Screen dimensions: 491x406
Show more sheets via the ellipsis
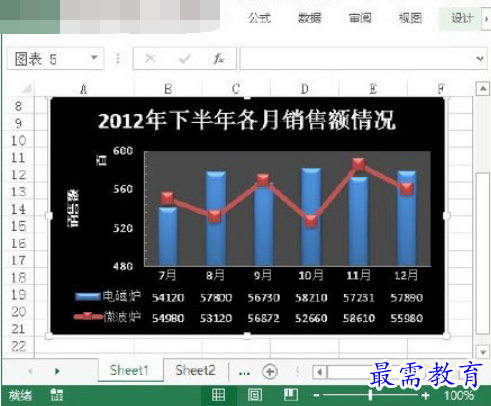(x=244, y=372)
